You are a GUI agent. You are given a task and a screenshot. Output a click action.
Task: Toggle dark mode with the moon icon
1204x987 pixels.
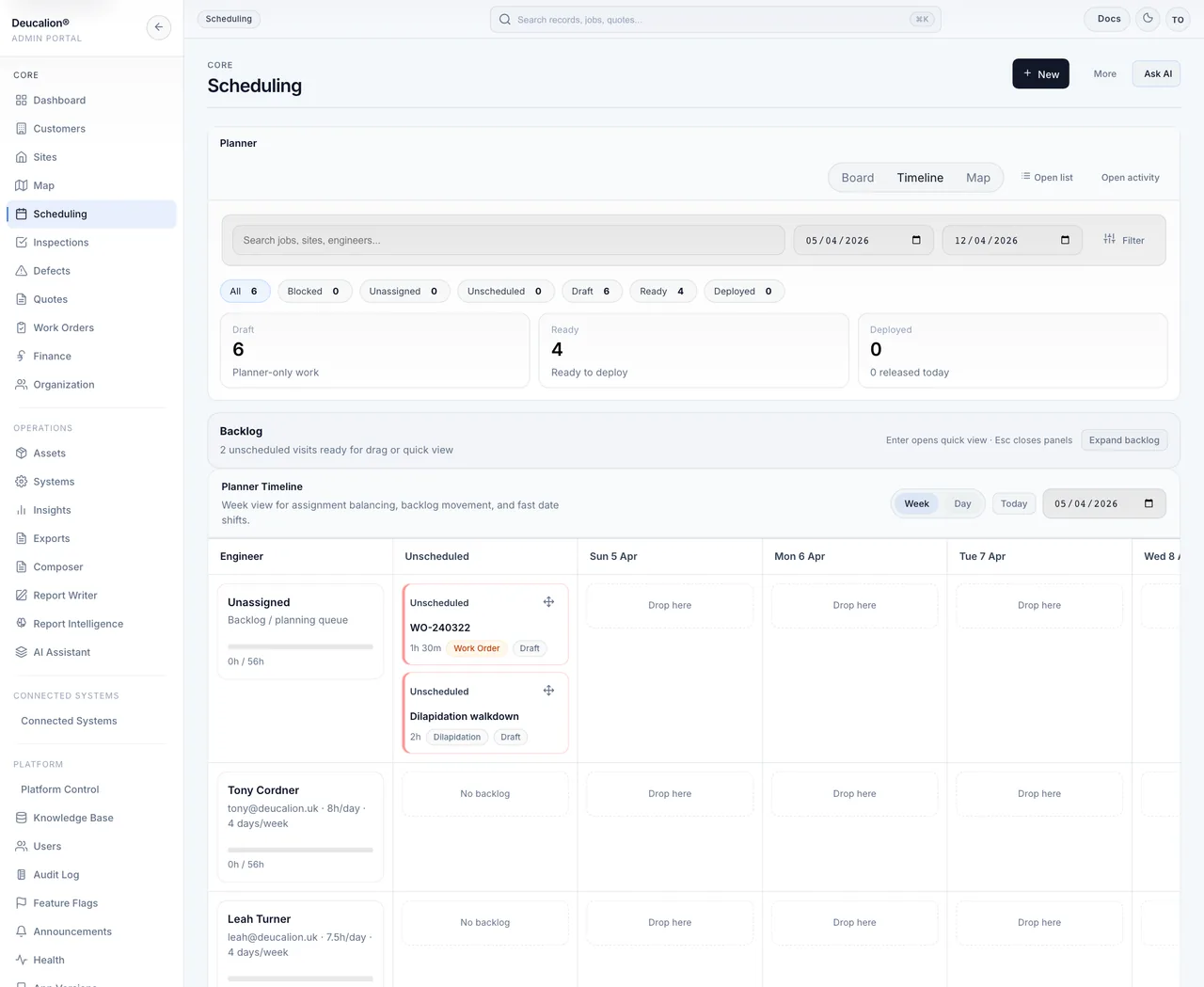point(1148,19)
